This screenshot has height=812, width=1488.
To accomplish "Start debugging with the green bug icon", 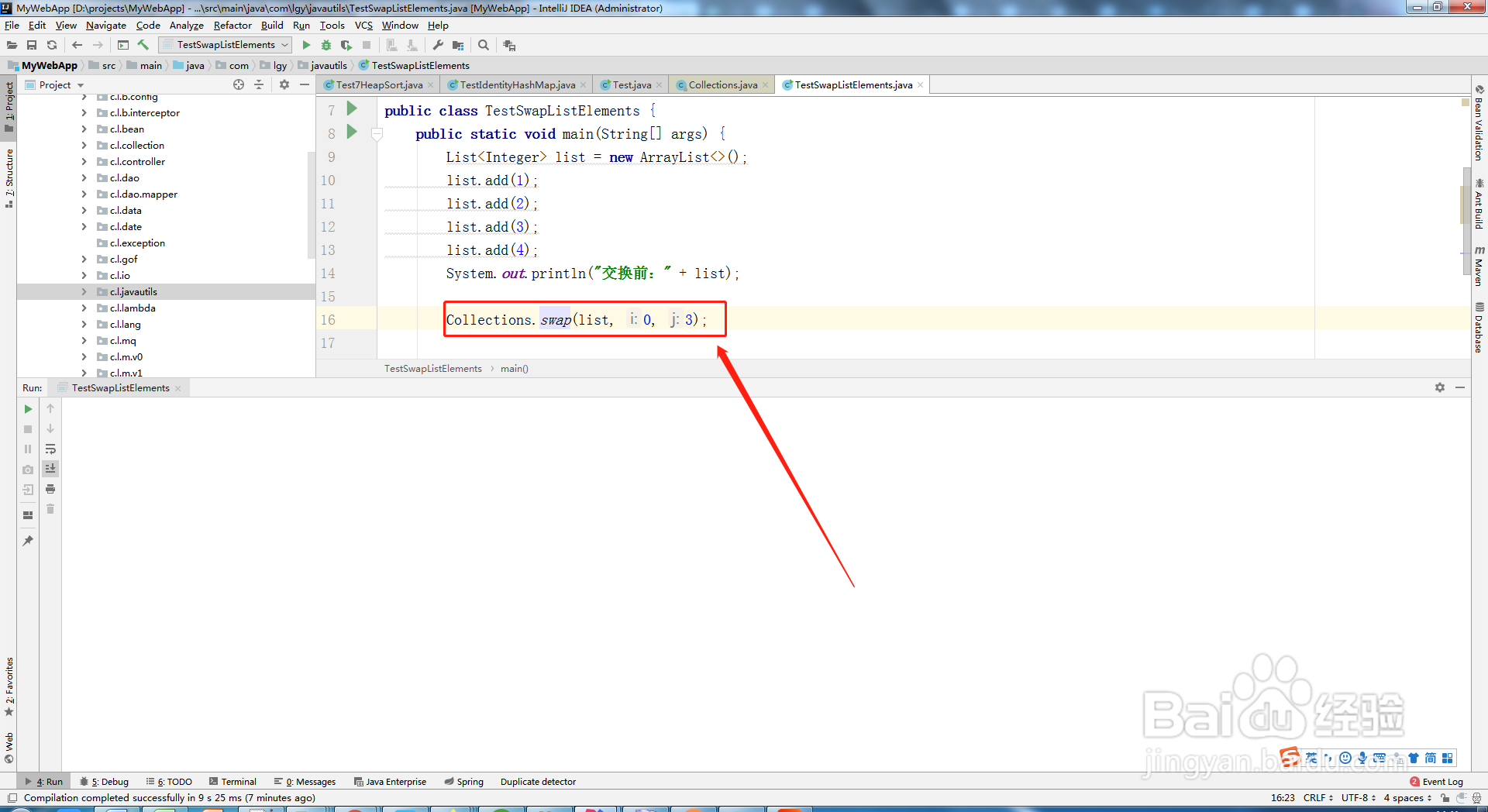I will (x=326, y=45).
